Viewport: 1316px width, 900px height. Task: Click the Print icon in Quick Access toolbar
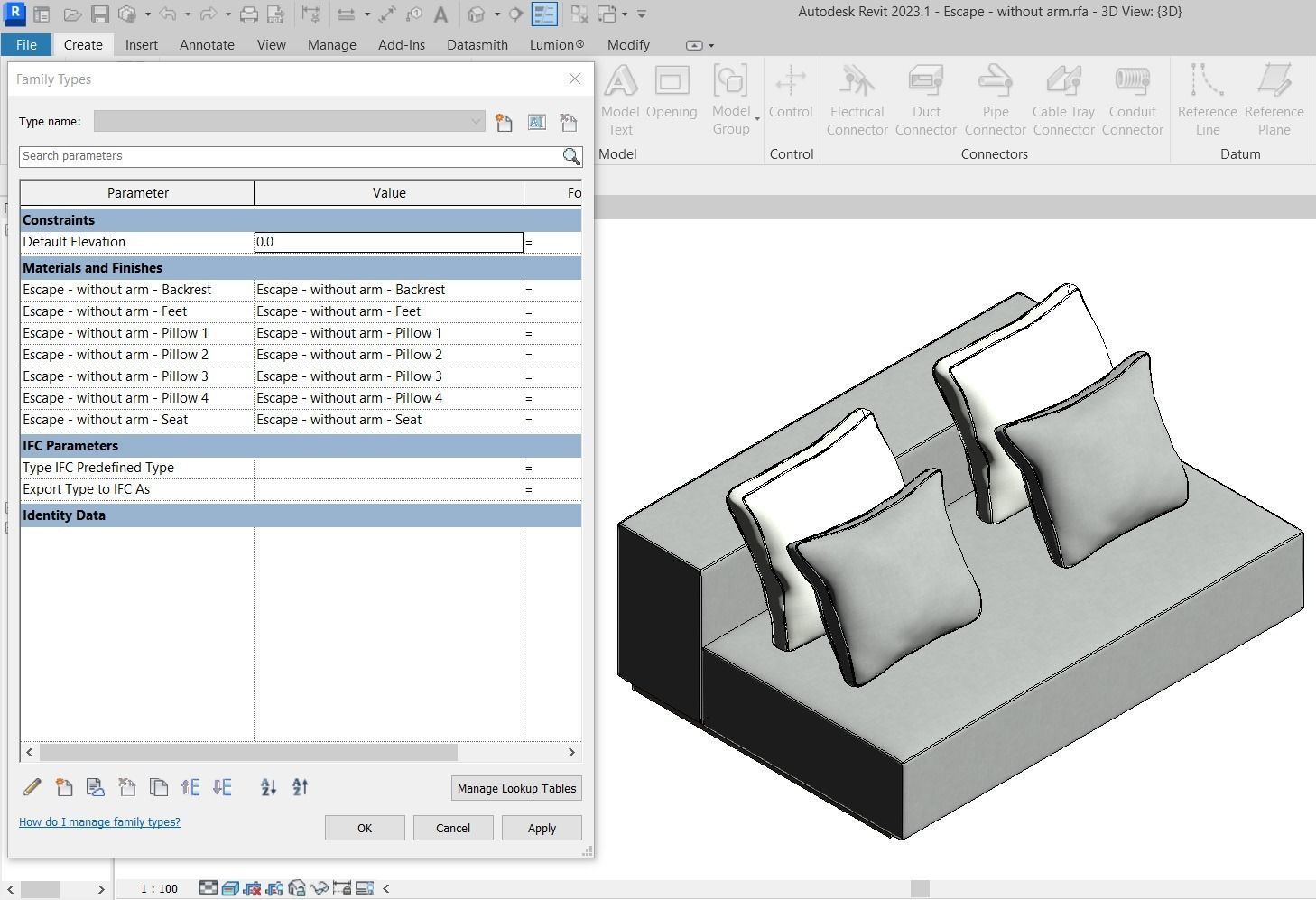tap(249, 14)
